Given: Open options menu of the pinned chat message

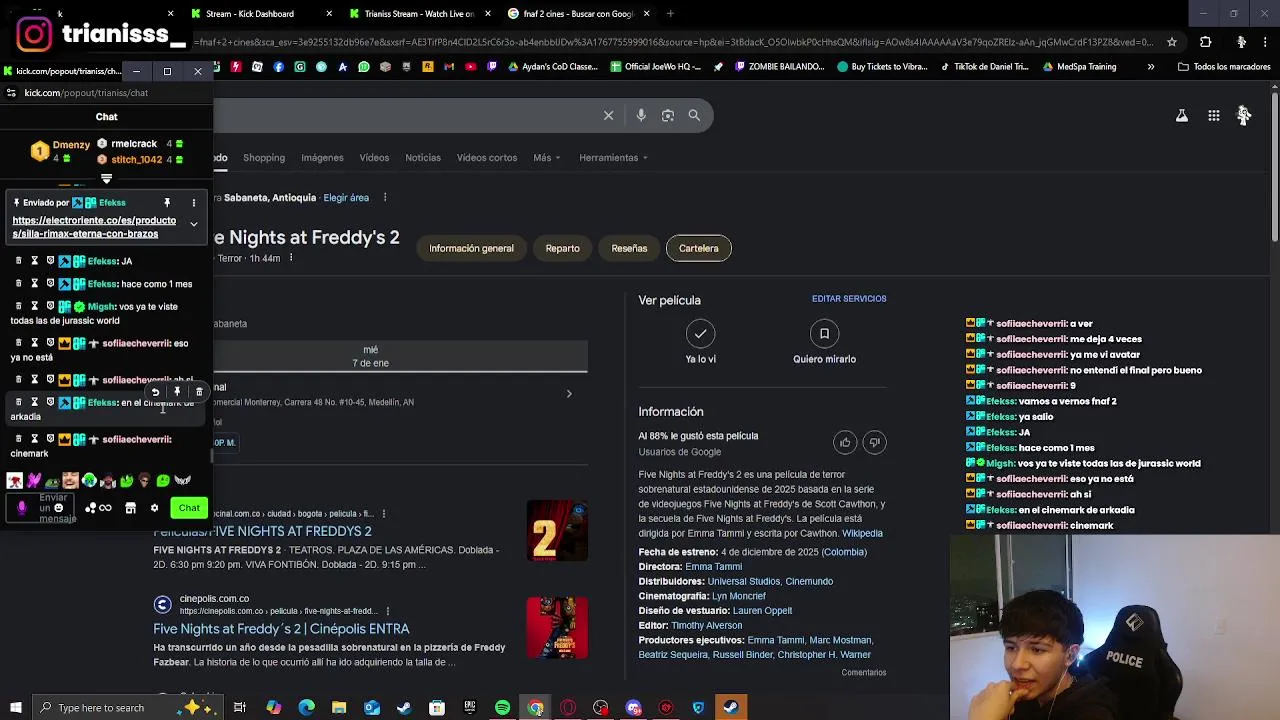Looking at the screenshot, I should click(x=194, y=203).
